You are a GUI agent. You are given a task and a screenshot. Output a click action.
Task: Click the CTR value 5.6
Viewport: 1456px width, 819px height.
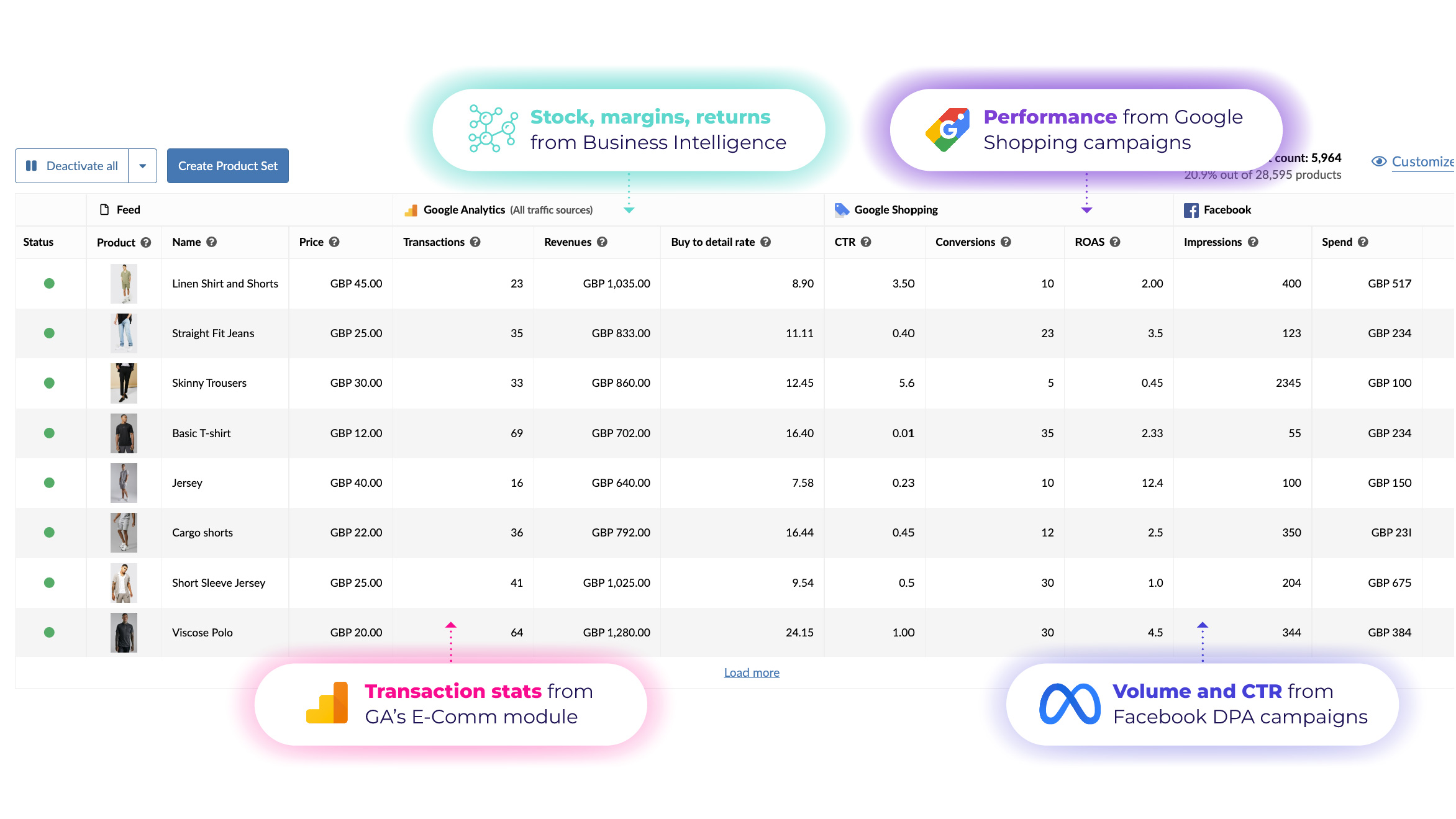[907, 383]
